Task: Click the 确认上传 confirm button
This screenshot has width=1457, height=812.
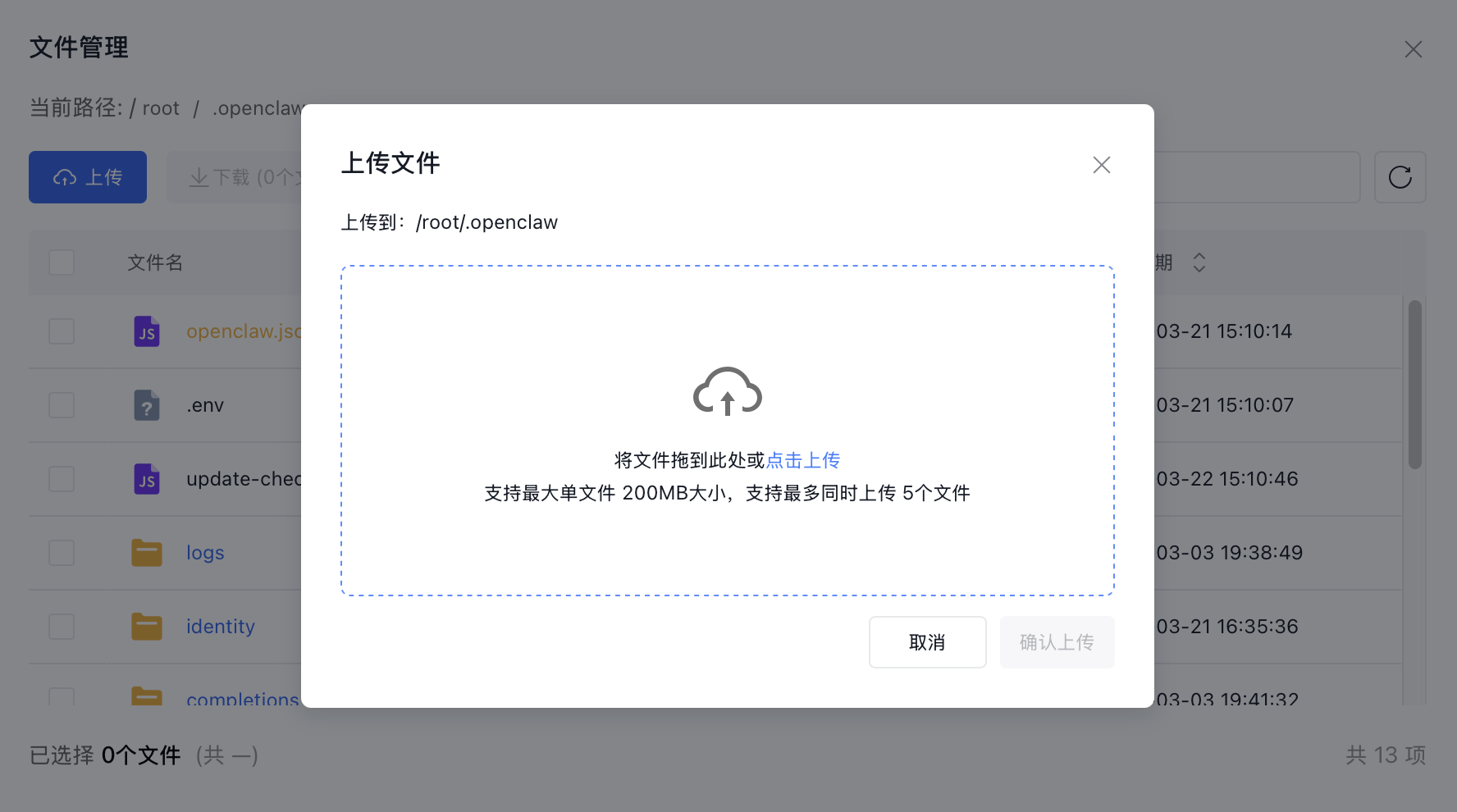Action: coord(1057,642)
